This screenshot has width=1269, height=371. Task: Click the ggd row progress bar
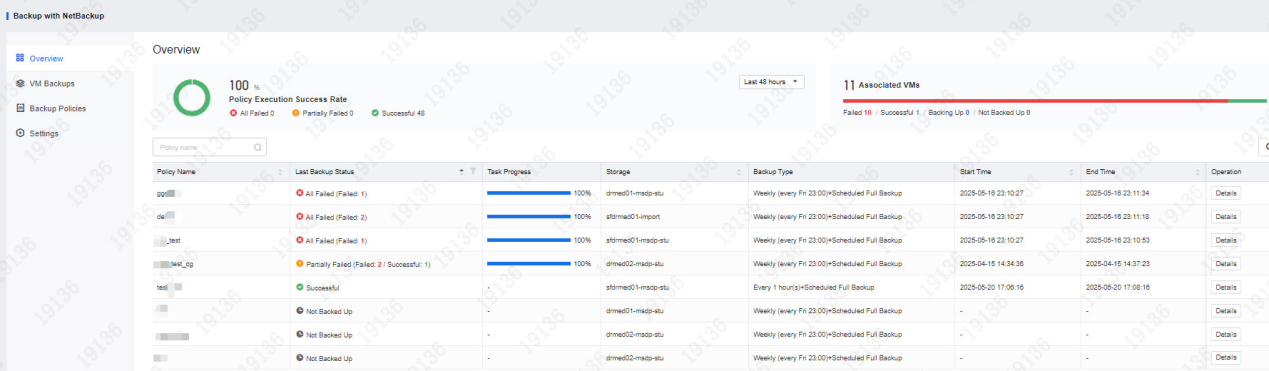coord(529,193)
